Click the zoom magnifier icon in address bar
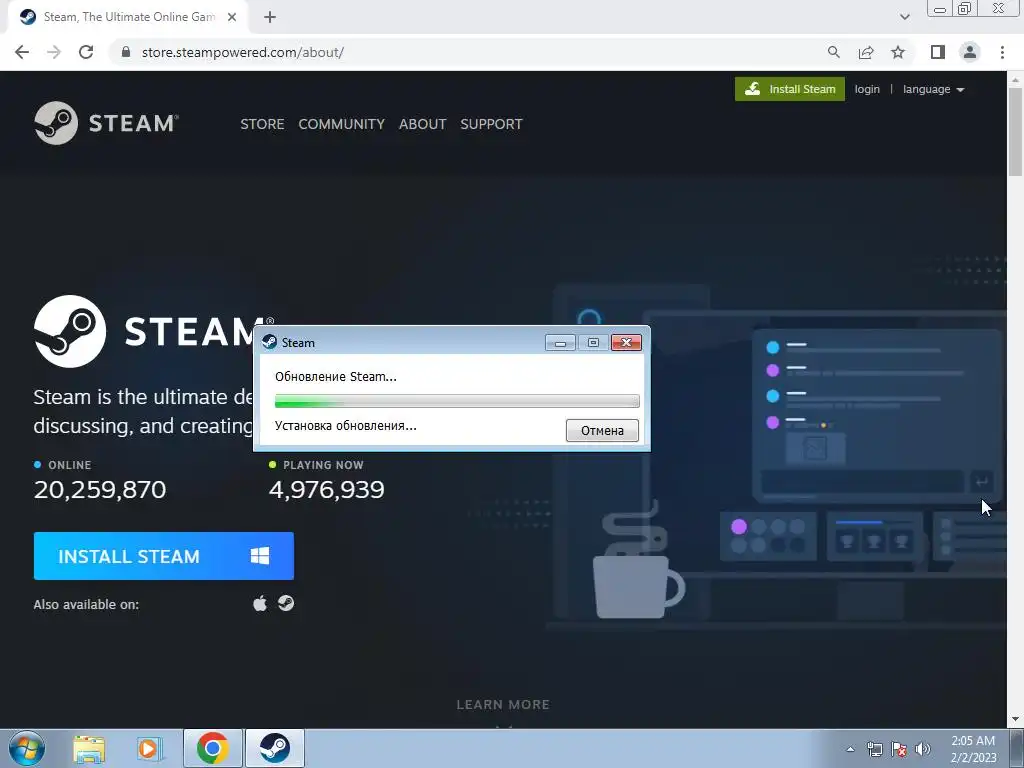The image size is (1024, 768). coord(833,52)
